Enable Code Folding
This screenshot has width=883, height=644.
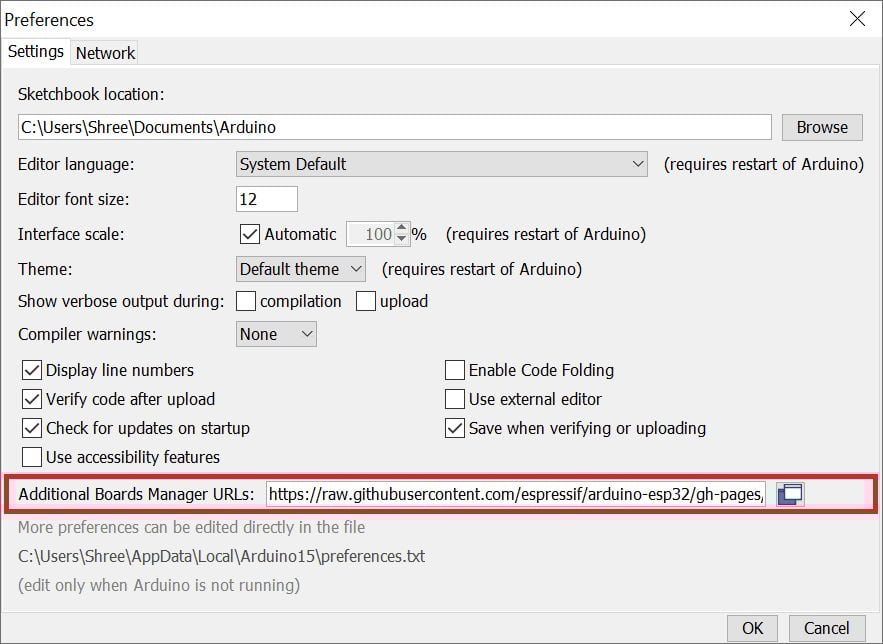[x=456, y=370]
